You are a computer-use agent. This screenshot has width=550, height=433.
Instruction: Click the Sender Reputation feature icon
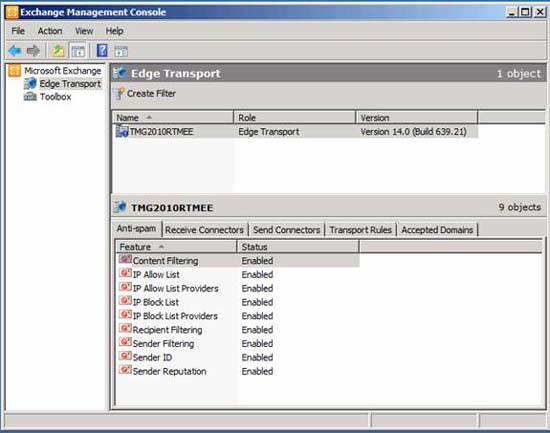125,369
